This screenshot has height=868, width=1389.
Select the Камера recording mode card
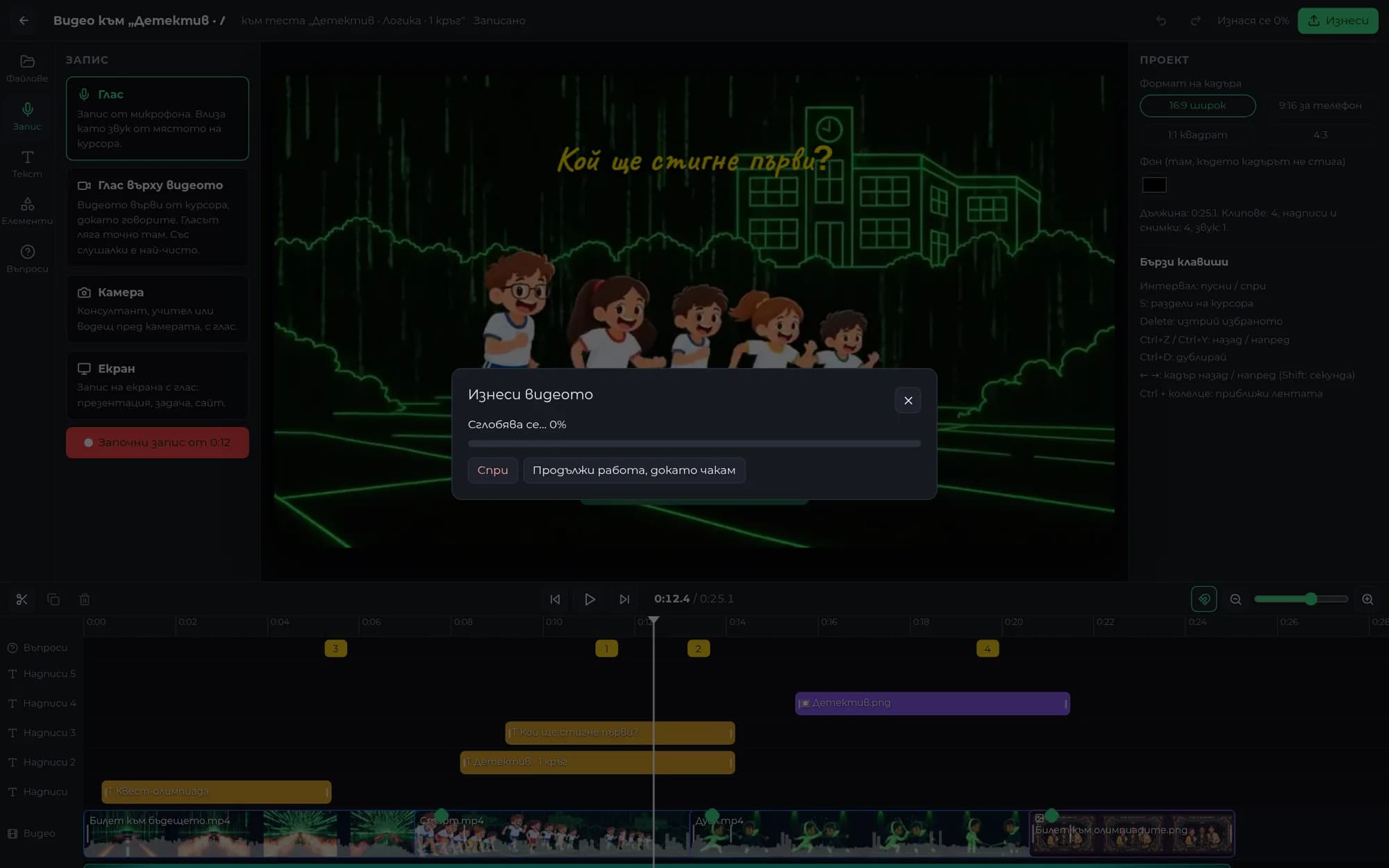coord(158,309)
